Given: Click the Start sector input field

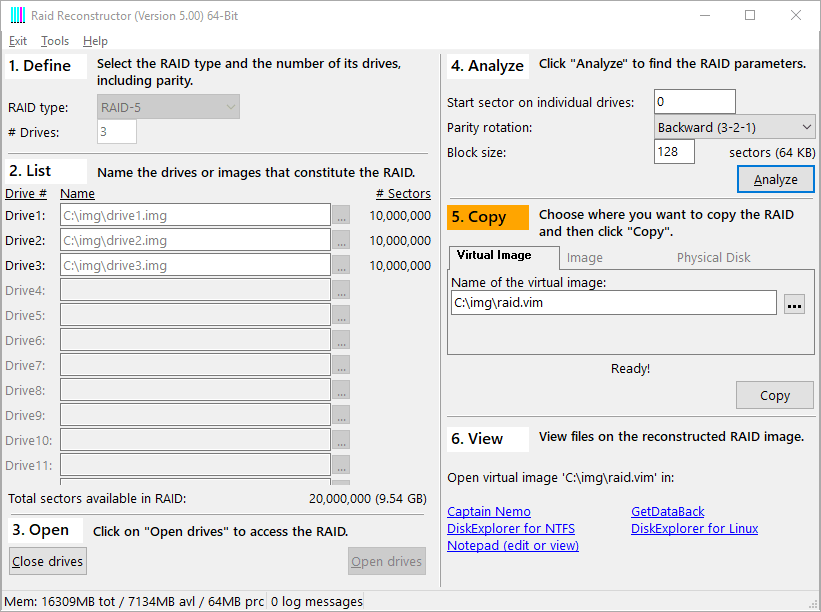Looking at the screenshot, I should [694, 102].
